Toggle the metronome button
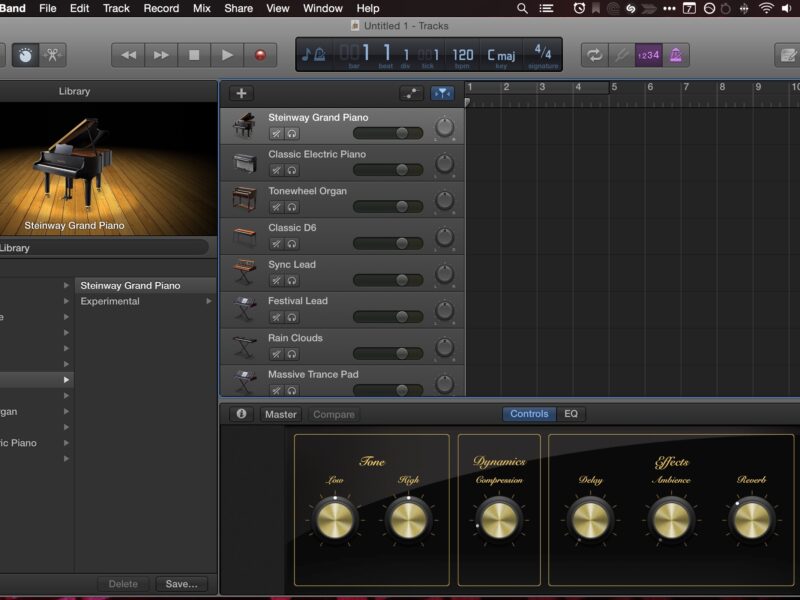Screen dimensions: 800x600 pyautogui.click(x=678, y=55)
